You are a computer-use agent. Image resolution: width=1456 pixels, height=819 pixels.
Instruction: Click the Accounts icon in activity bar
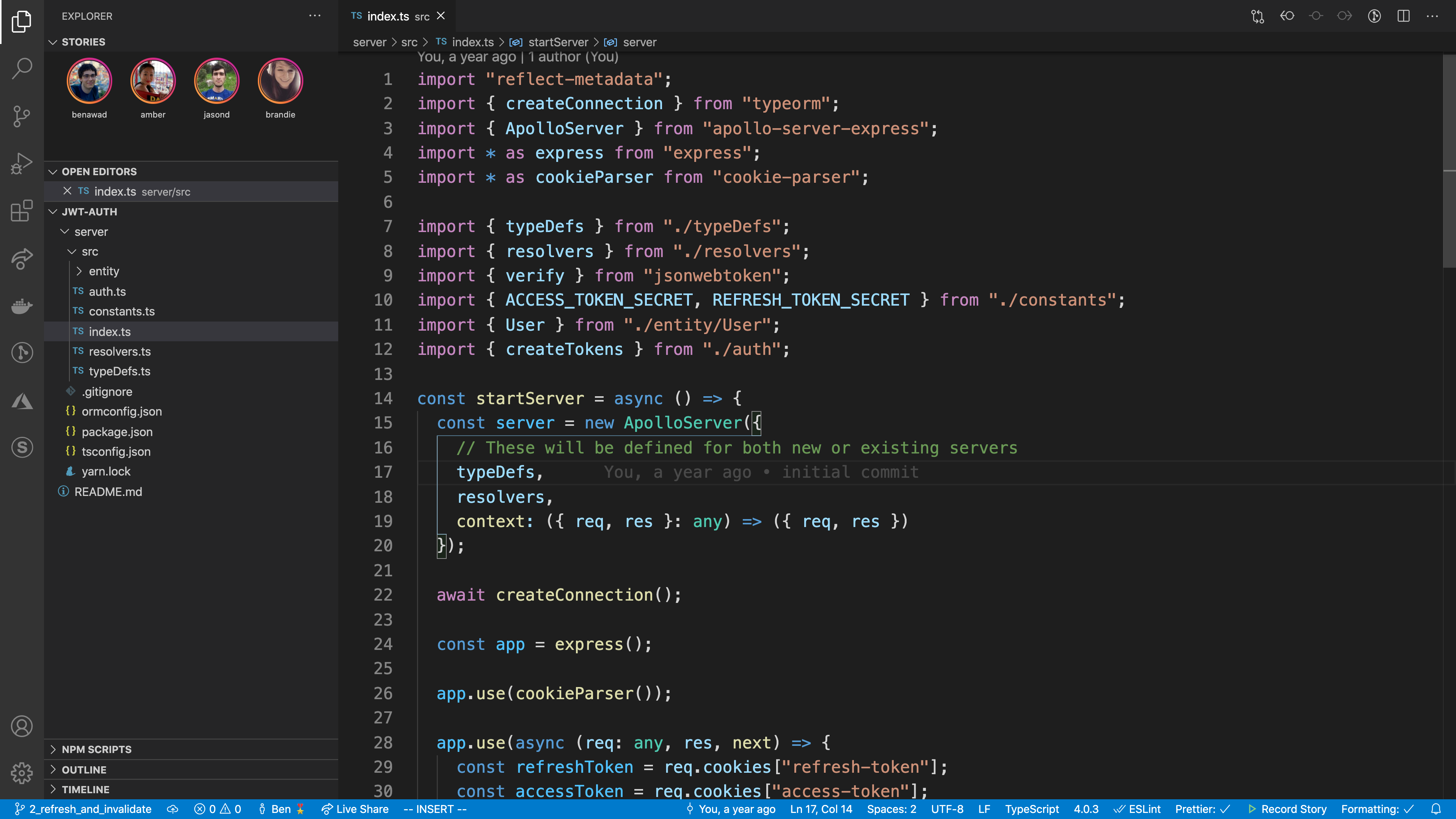pos(22,726)
